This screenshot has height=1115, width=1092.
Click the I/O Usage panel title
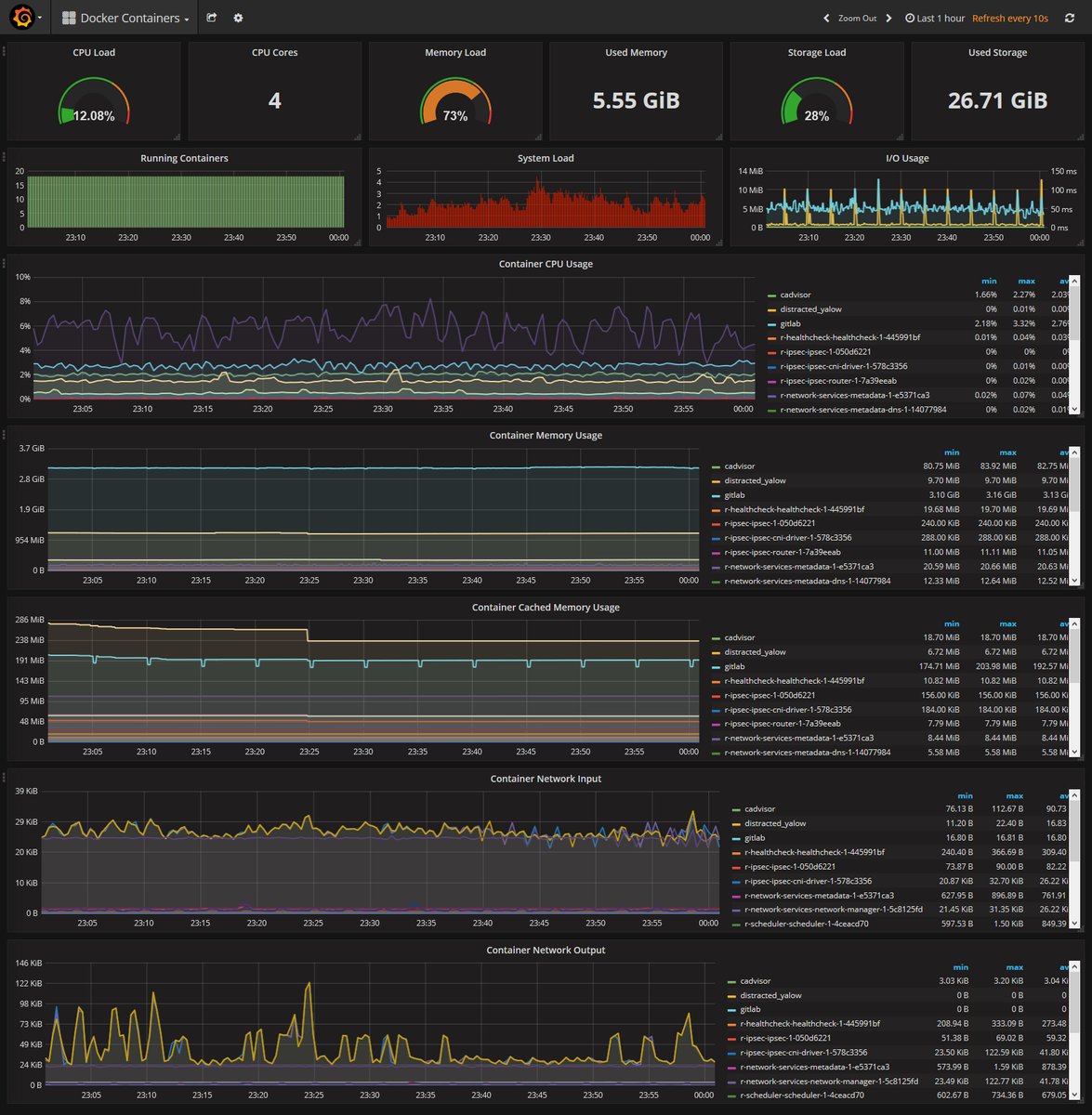tap(907, 158)
